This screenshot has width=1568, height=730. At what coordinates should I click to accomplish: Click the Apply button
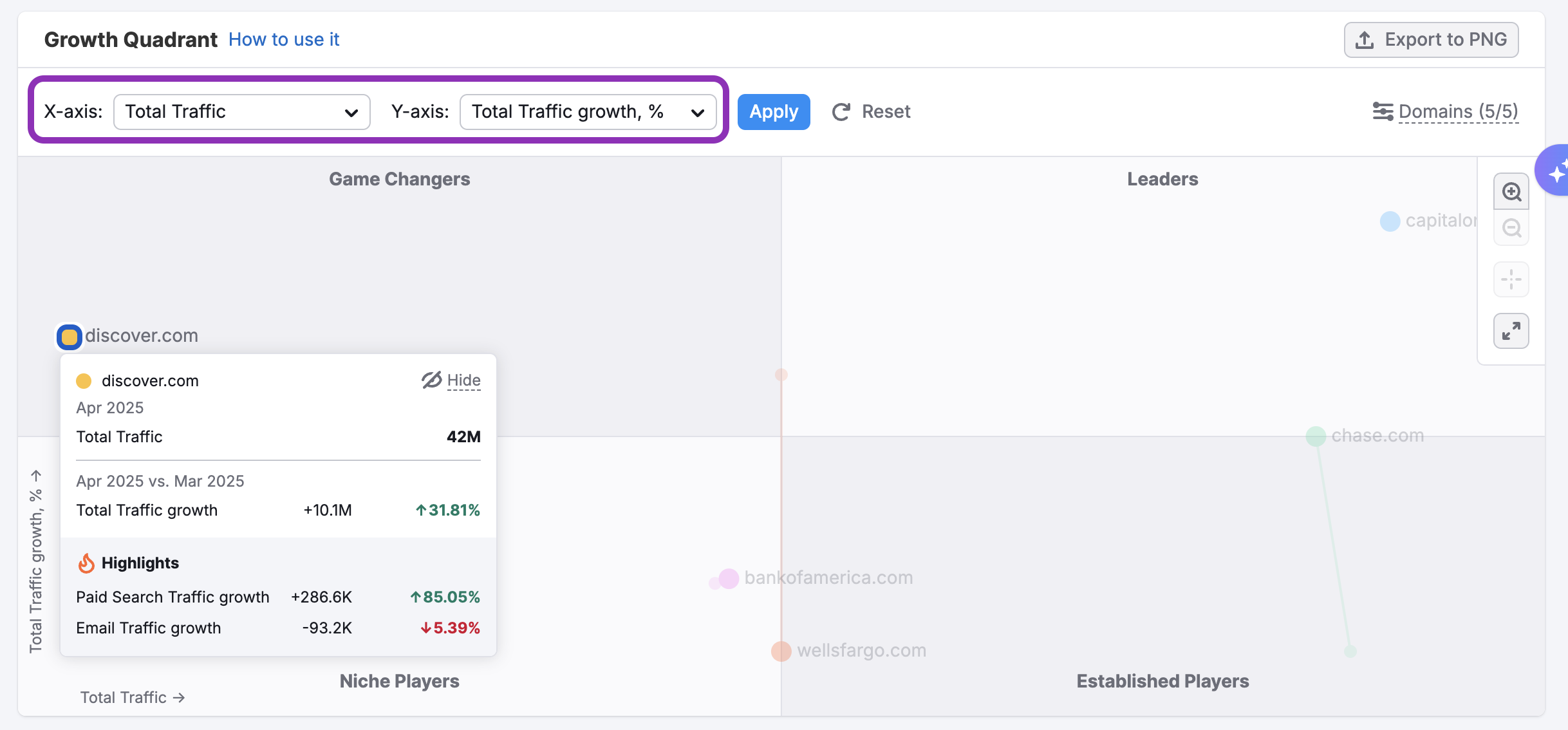click(773, 112)
